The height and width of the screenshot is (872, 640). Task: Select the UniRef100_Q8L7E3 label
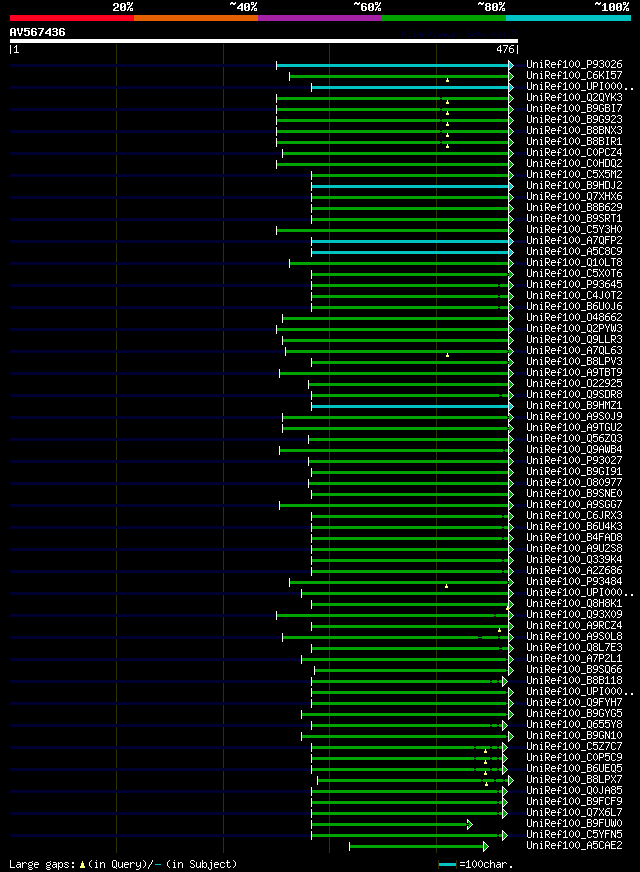click(x=574, y=647)
